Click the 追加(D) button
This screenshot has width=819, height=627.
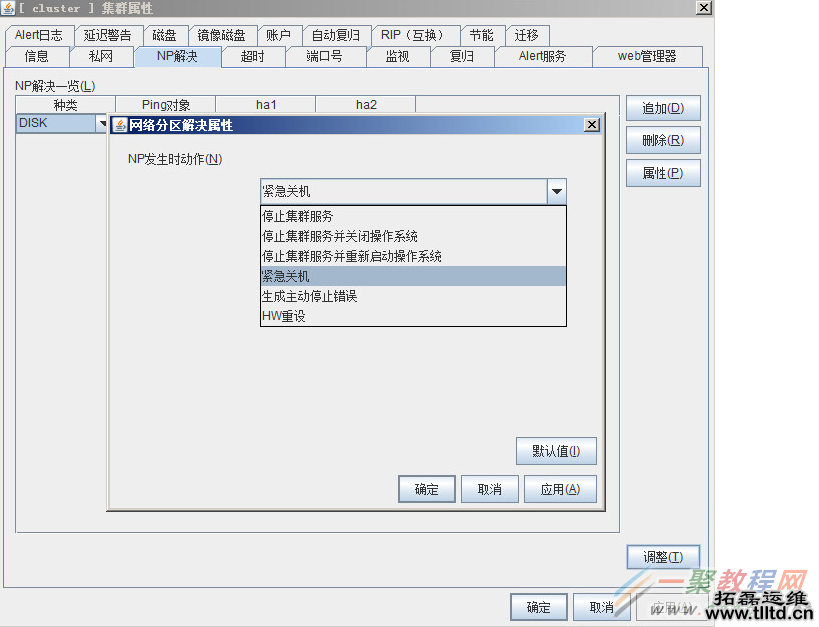coord(662,107)
